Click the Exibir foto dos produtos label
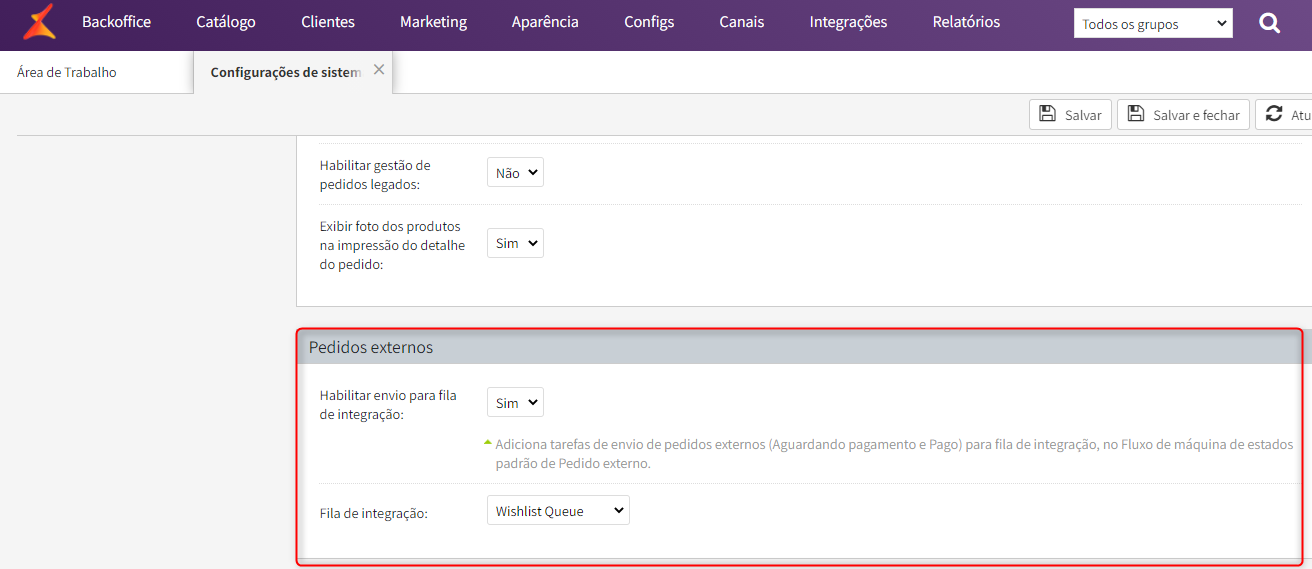Image resolution: width=1312 pixels, height=569 pixels. point(392,245)
